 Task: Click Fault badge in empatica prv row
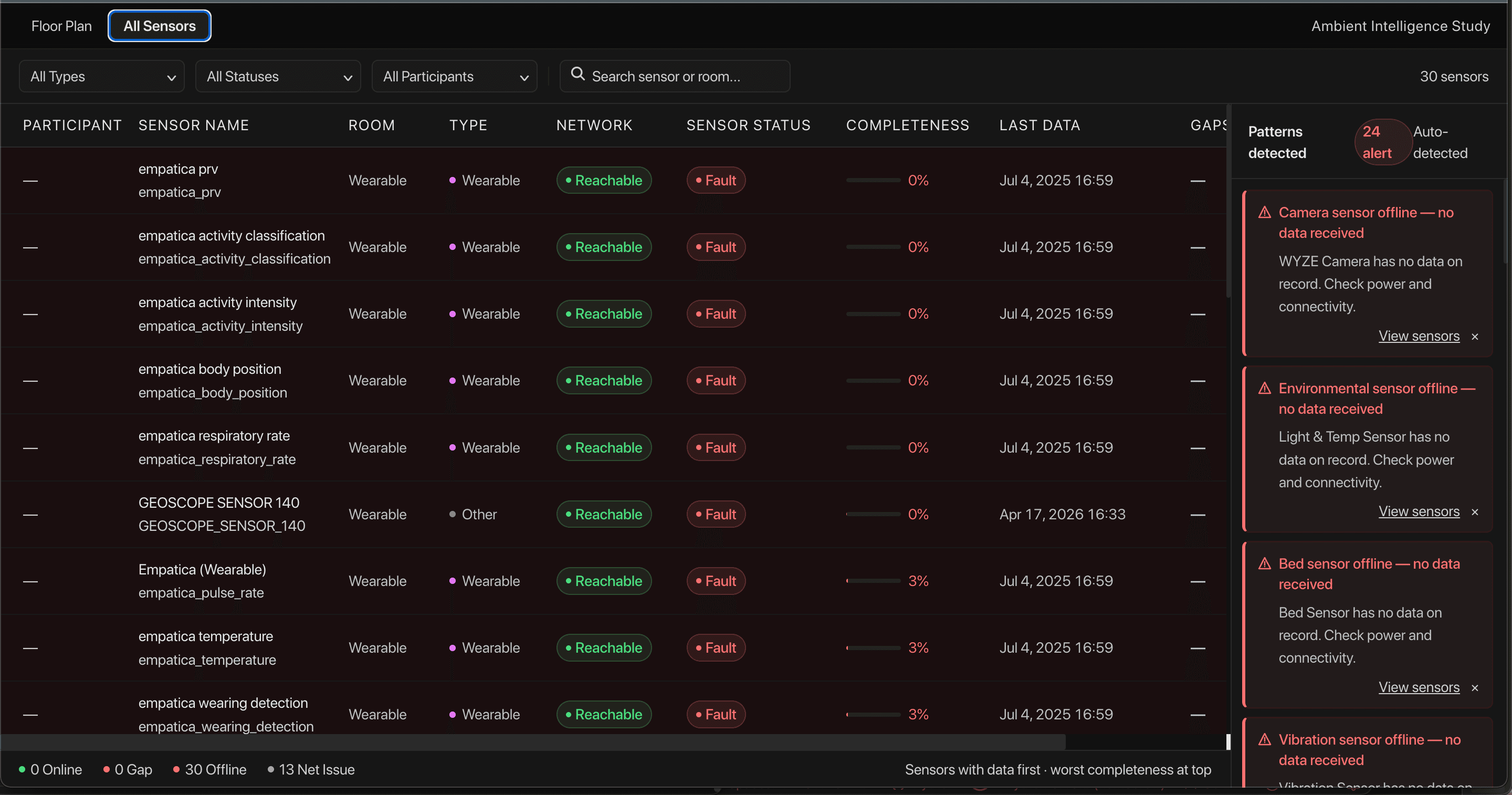point(716,180)
